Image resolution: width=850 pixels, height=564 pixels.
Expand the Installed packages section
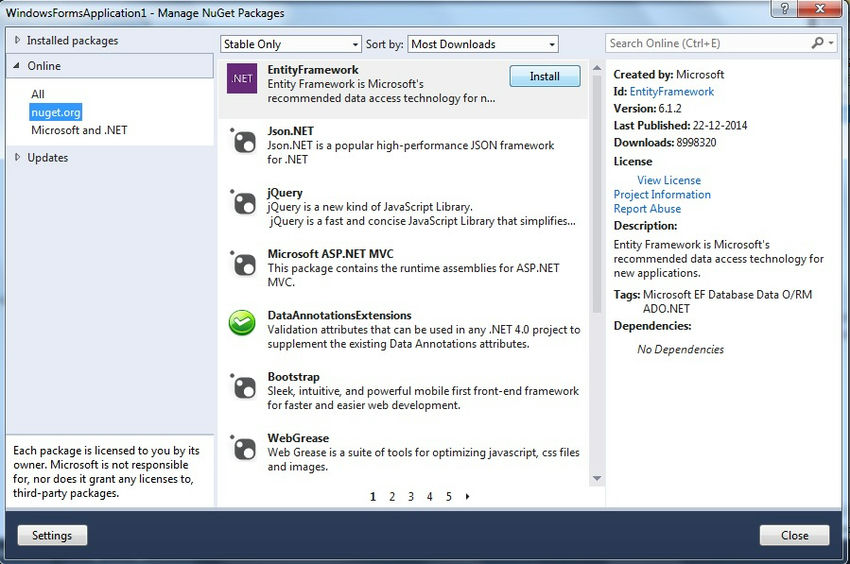17,40
